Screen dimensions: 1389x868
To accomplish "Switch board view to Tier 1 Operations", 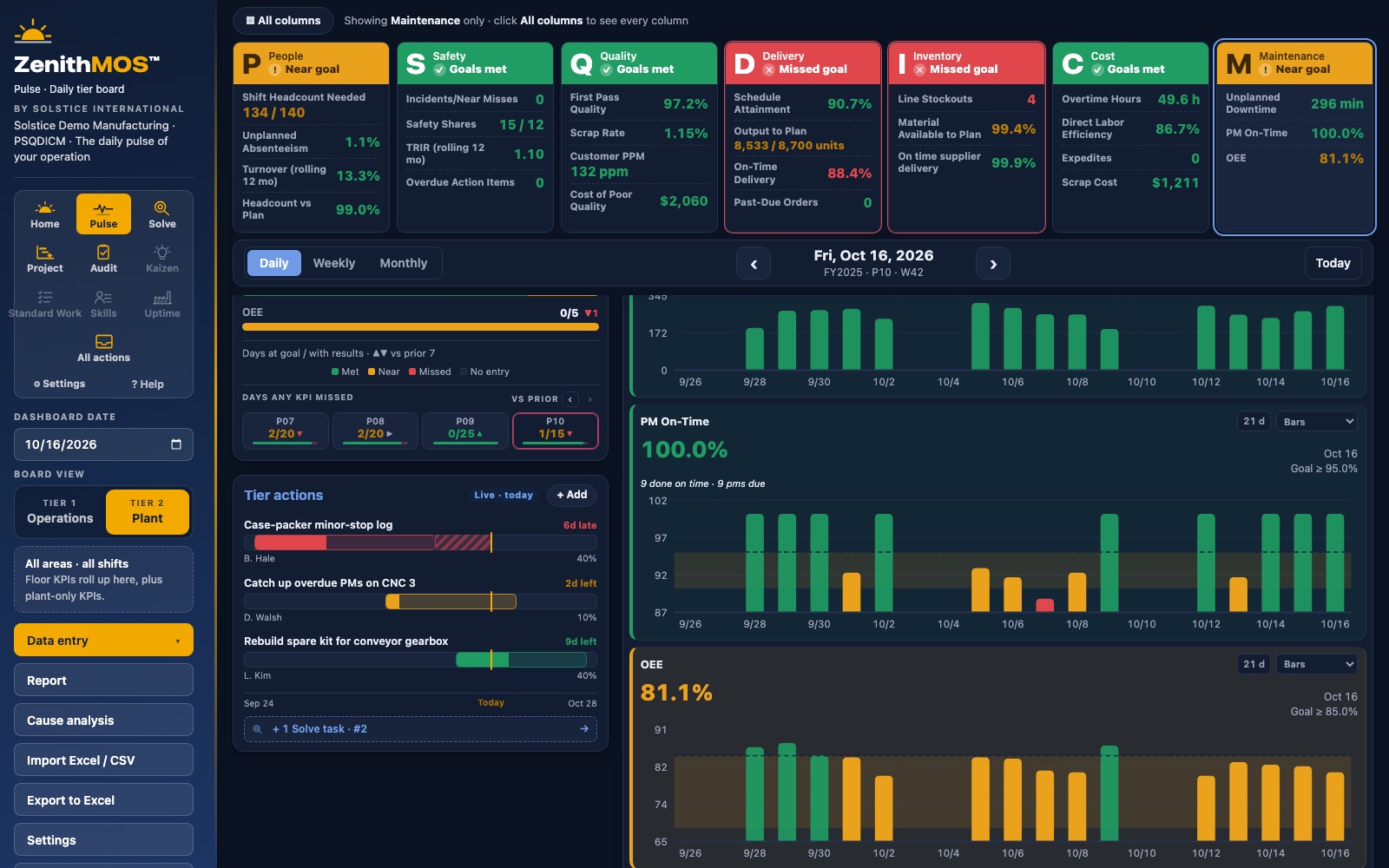I will point(60,511).
